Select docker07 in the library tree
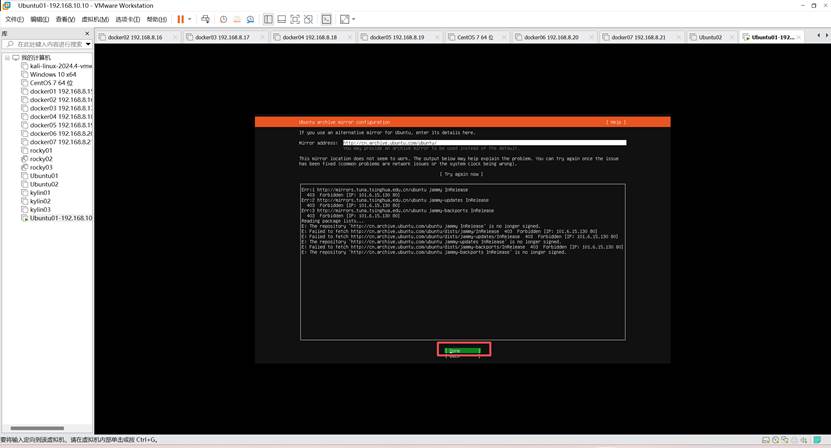 tap(57, 142)
